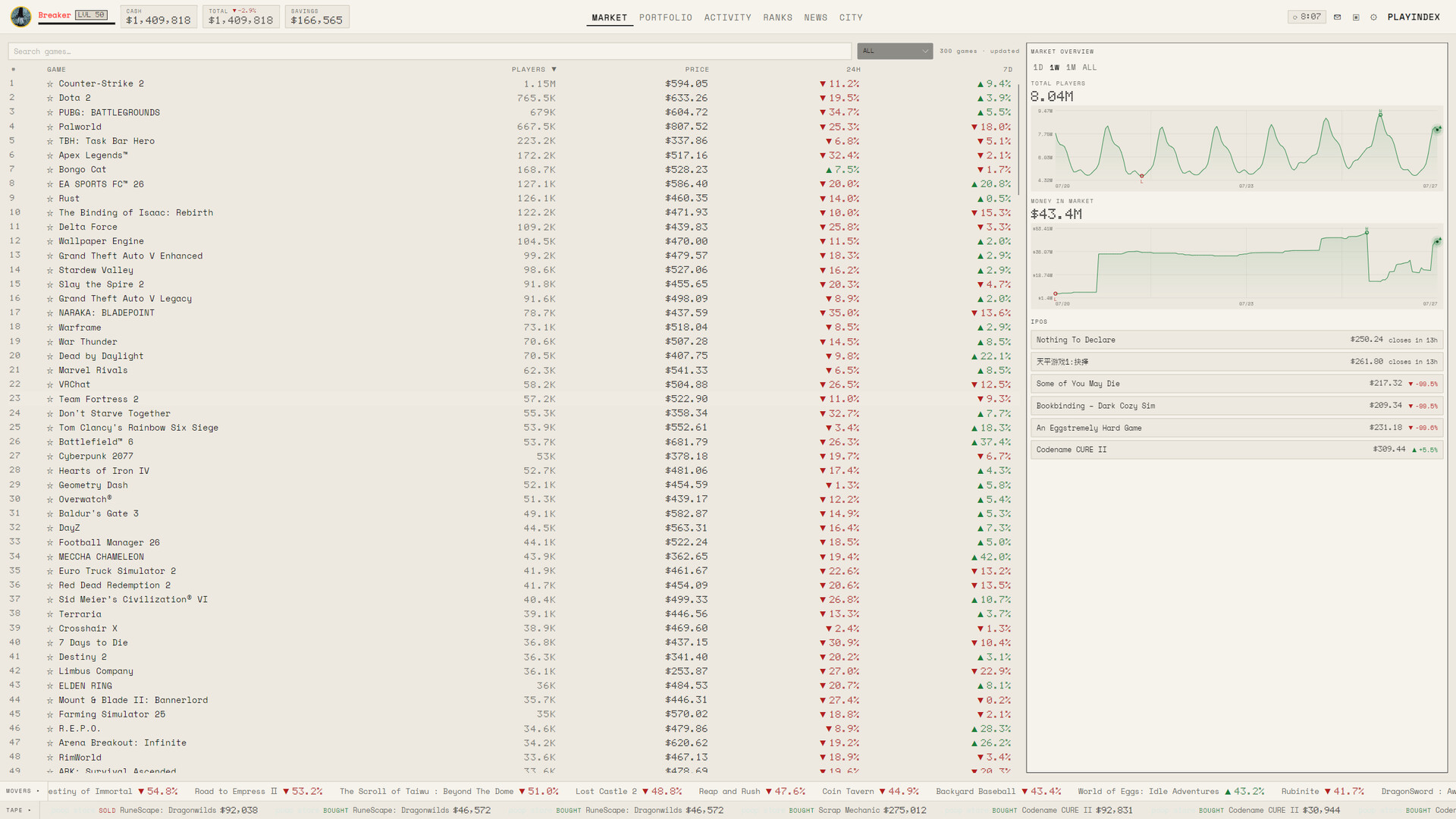This screenshot has width=1456, height=819.
Task: Toggle the star beside Warframe
Action: 50,328
